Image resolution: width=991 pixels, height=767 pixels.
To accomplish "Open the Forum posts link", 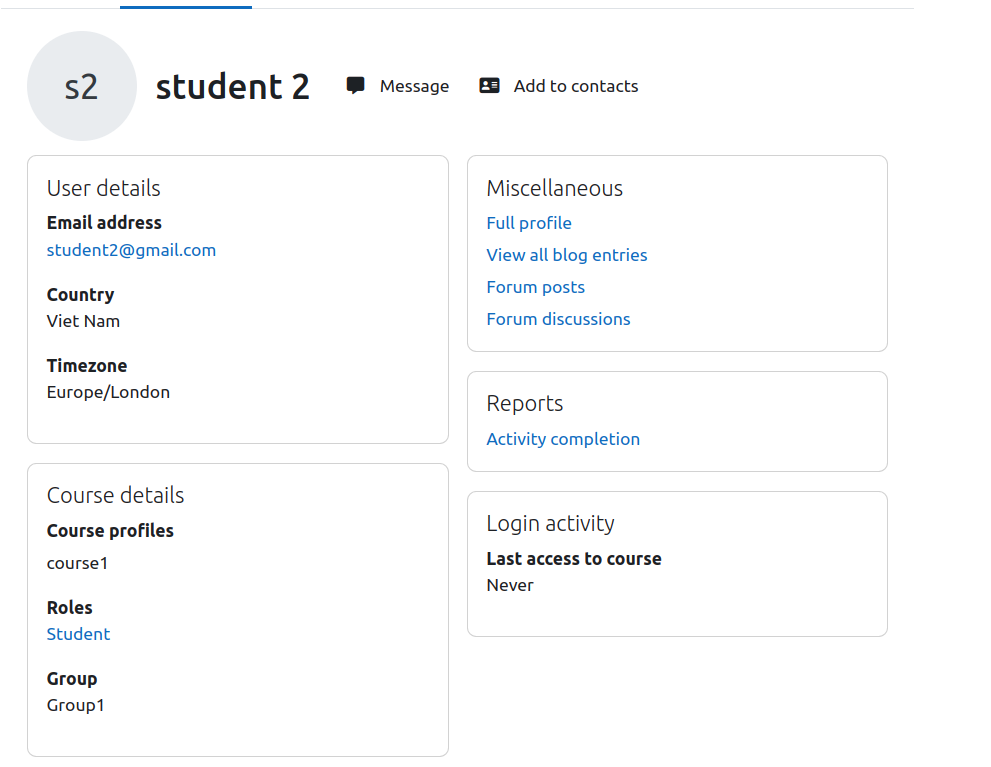I will tap(536, 287).
